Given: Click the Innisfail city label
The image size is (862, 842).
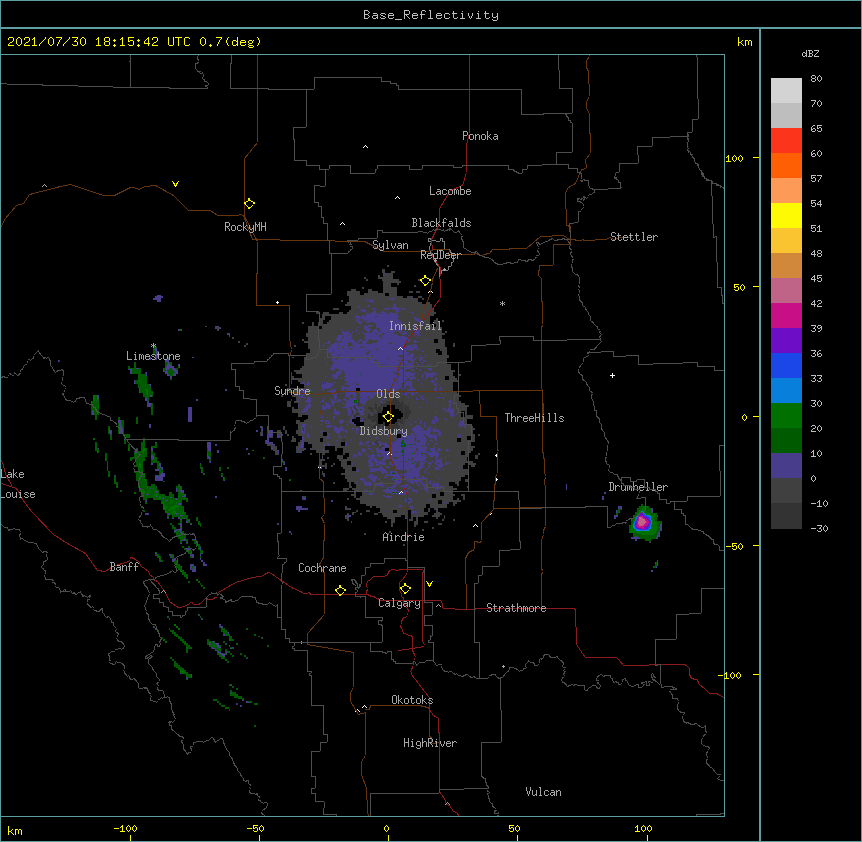Looking at the screenshot, I should click(x=415, y=326).
